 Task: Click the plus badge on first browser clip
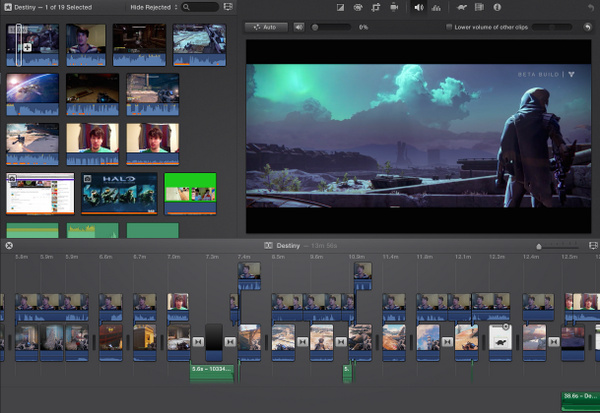[x=27, y=47]
